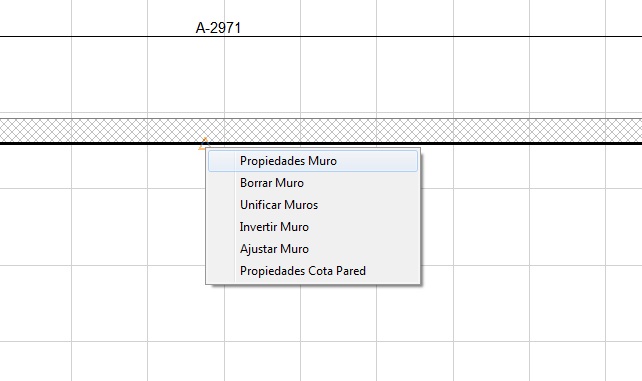Pick the Ajustar Muro option
Image resolution: width=642 pixels, height=381 pixels.
click(313, 249)
